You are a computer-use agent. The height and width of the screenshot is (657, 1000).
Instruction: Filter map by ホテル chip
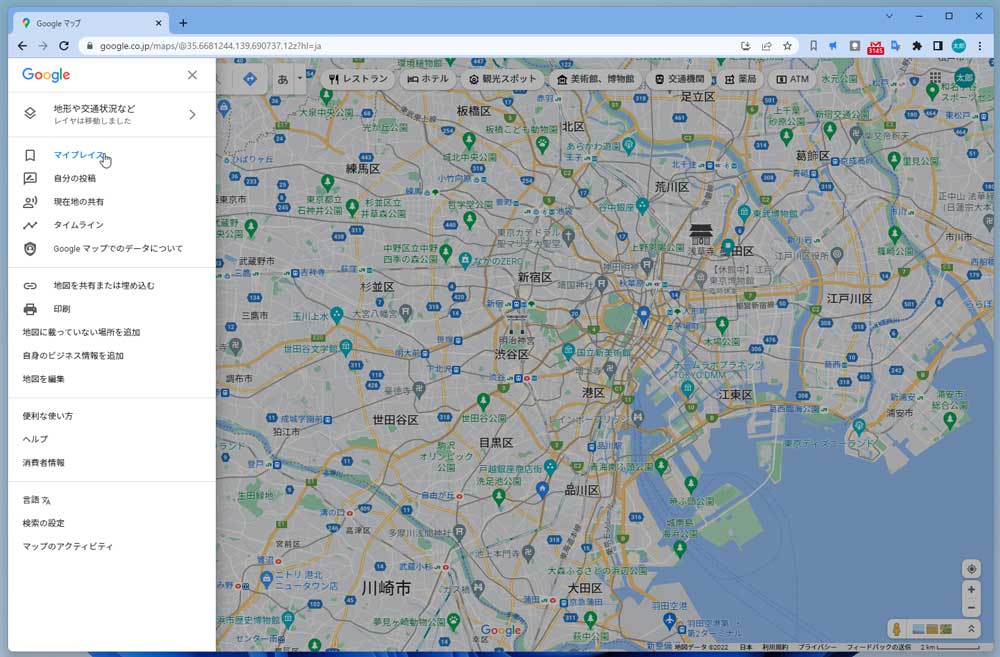pyautogui.click(x=428, y=79)
